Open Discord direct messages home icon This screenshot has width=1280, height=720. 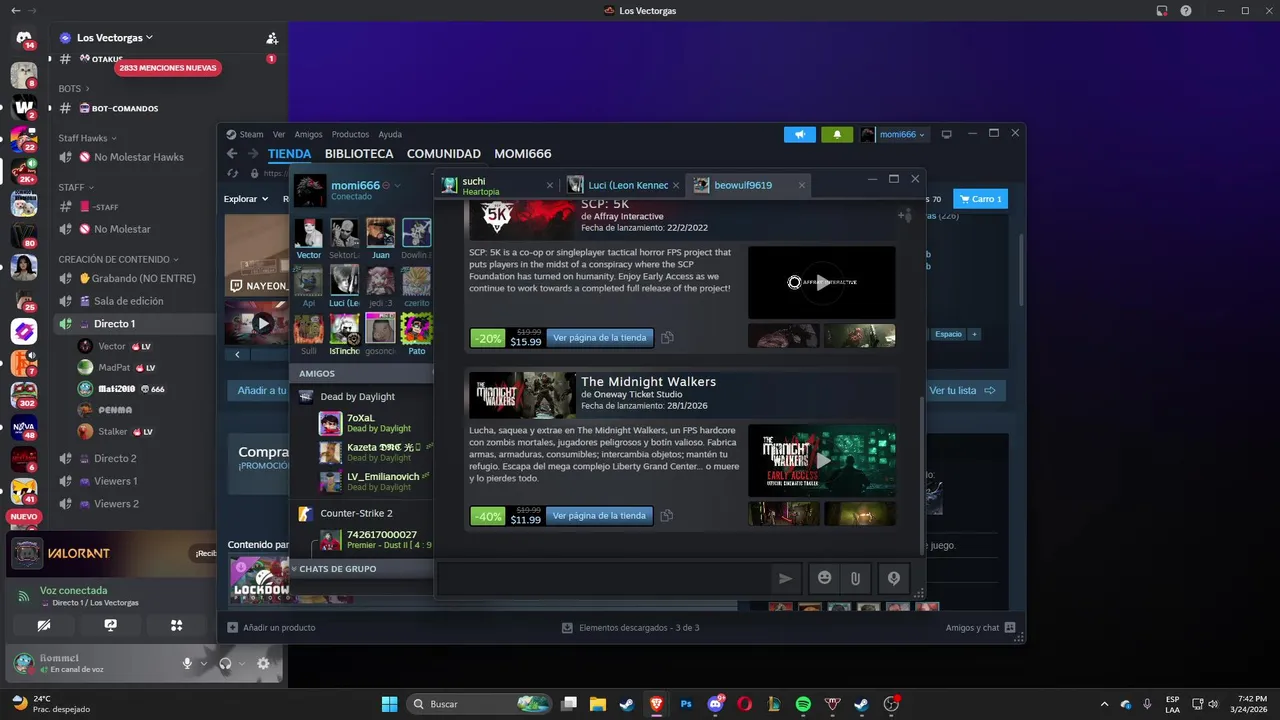click(24, 39)
